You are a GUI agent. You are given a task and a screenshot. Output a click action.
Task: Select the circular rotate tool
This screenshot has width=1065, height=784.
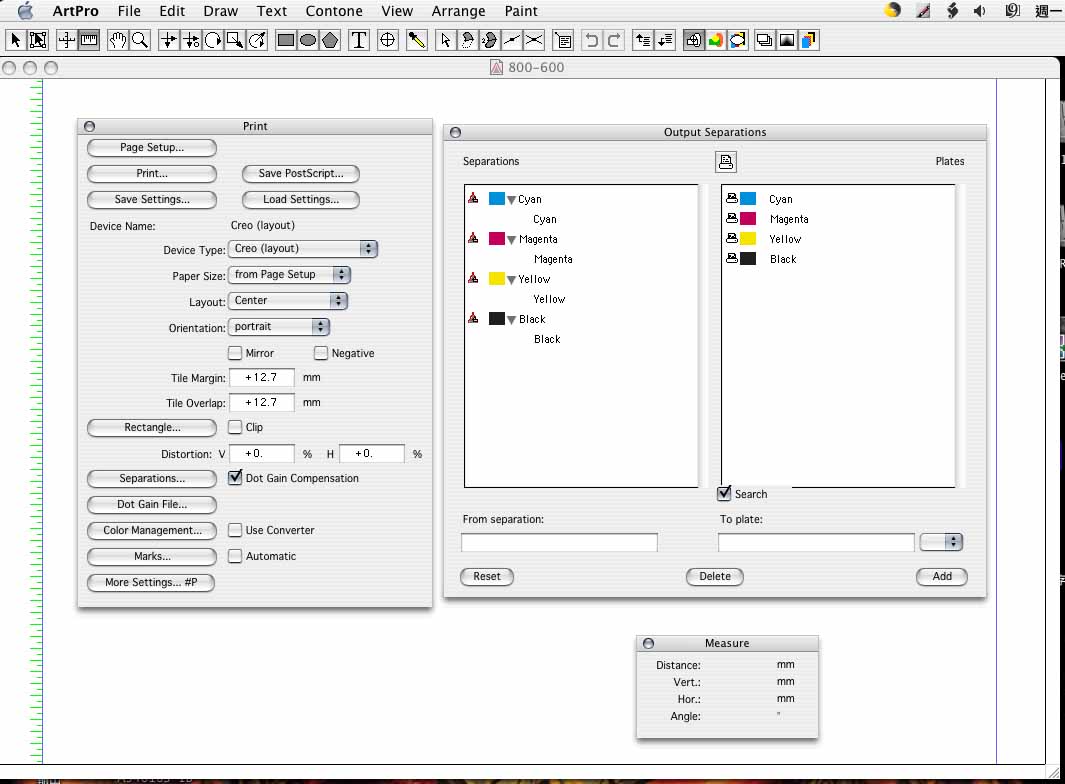pos(213,40)
